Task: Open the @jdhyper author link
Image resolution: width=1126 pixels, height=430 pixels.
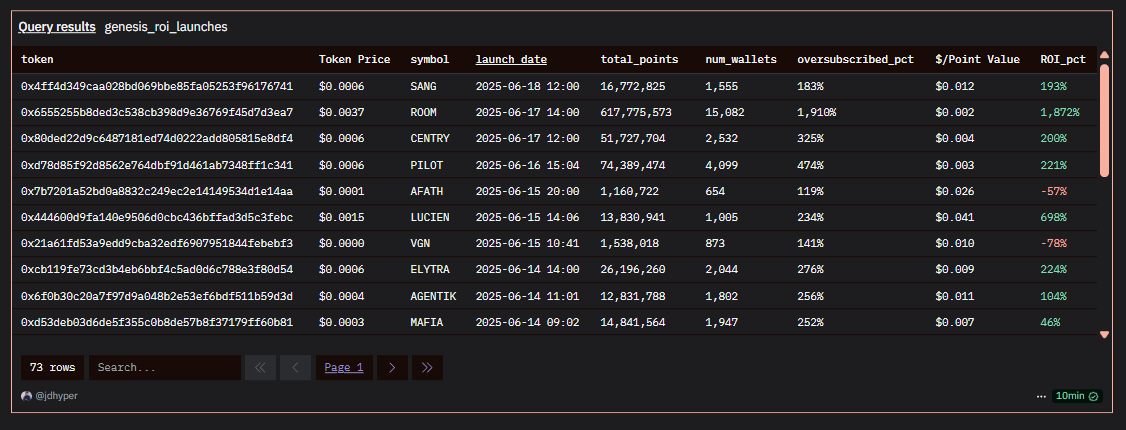Action: (57, 396)
